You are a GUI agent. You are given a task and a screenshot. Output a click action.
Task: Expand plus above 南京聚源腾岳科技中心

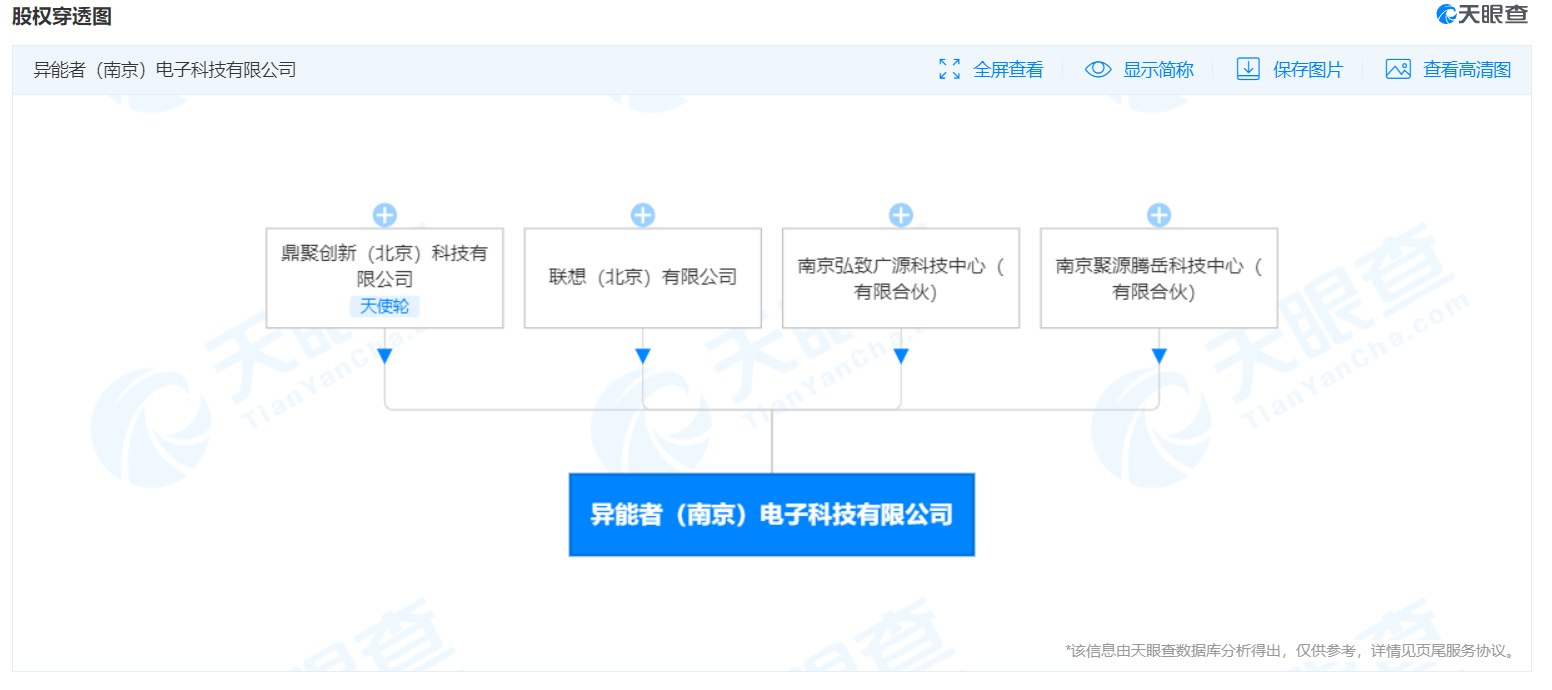point(1159,215)
